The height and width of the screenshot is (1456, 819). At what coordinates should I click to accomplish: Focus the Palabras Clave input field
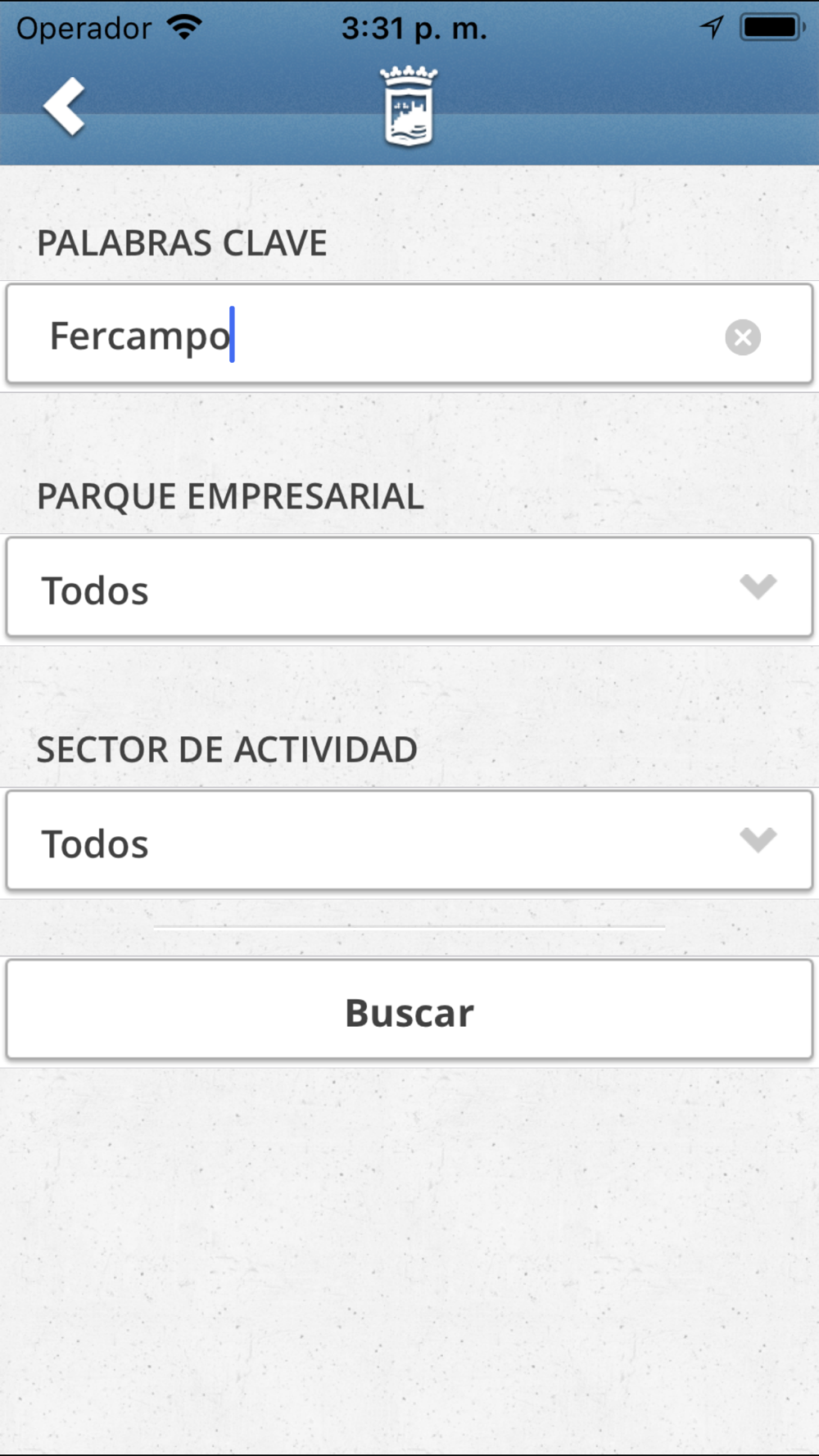tap(409, 334)
